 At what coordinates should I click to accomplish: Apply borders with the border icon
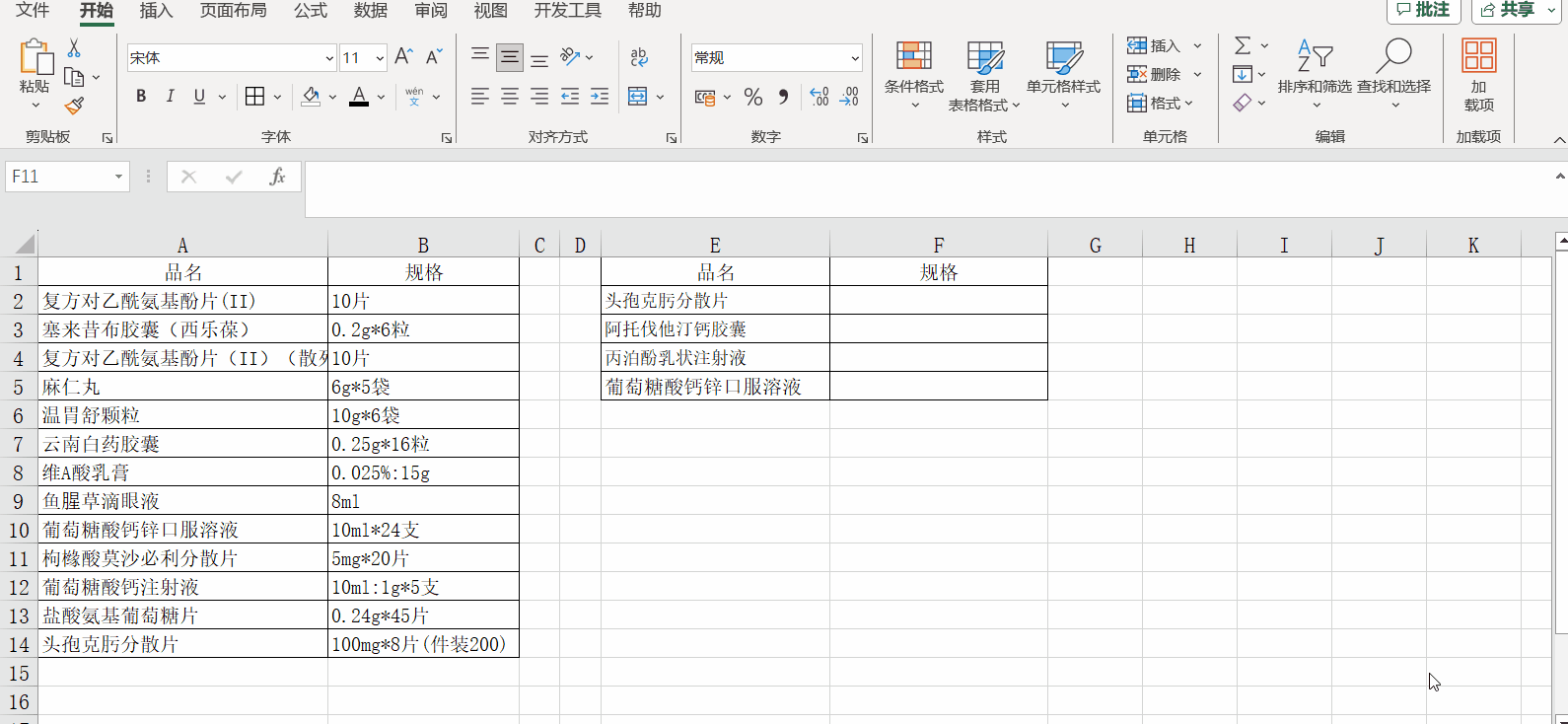(x=254, y=96)
